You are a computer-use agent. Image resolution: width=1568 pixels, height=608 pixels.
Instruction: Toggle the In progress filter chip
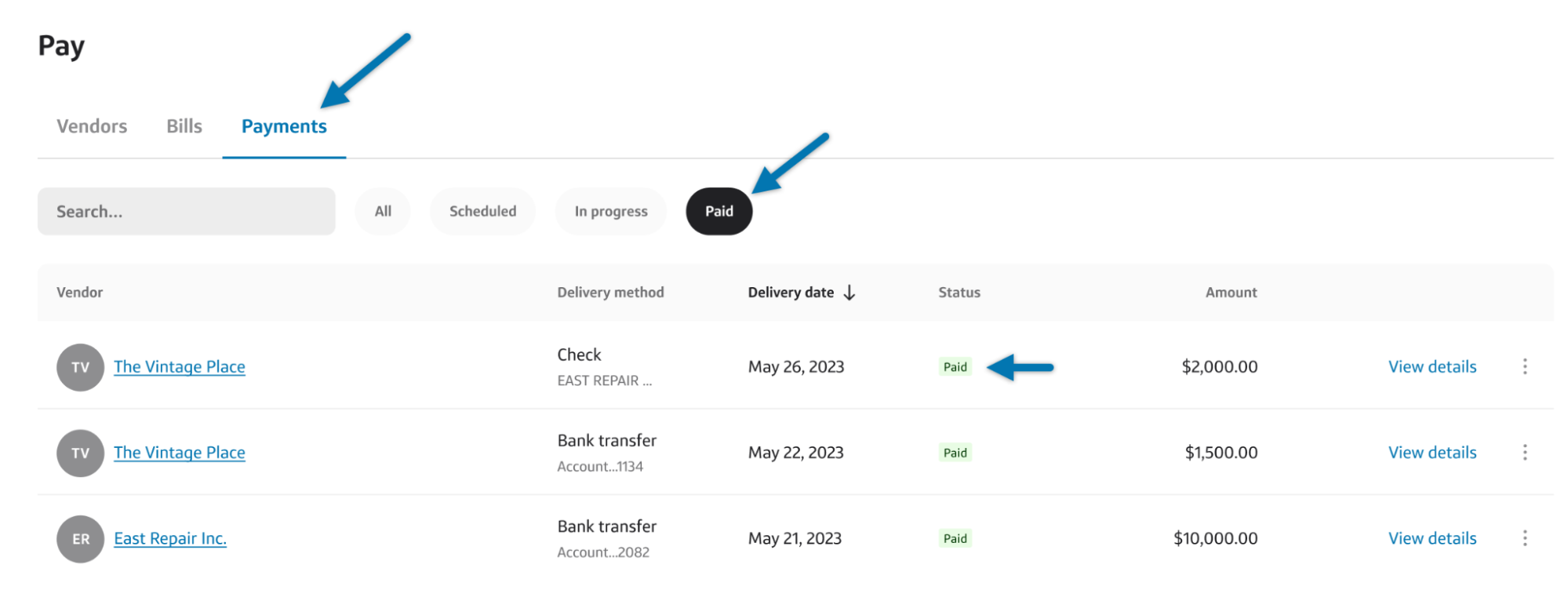click(610, 211)
